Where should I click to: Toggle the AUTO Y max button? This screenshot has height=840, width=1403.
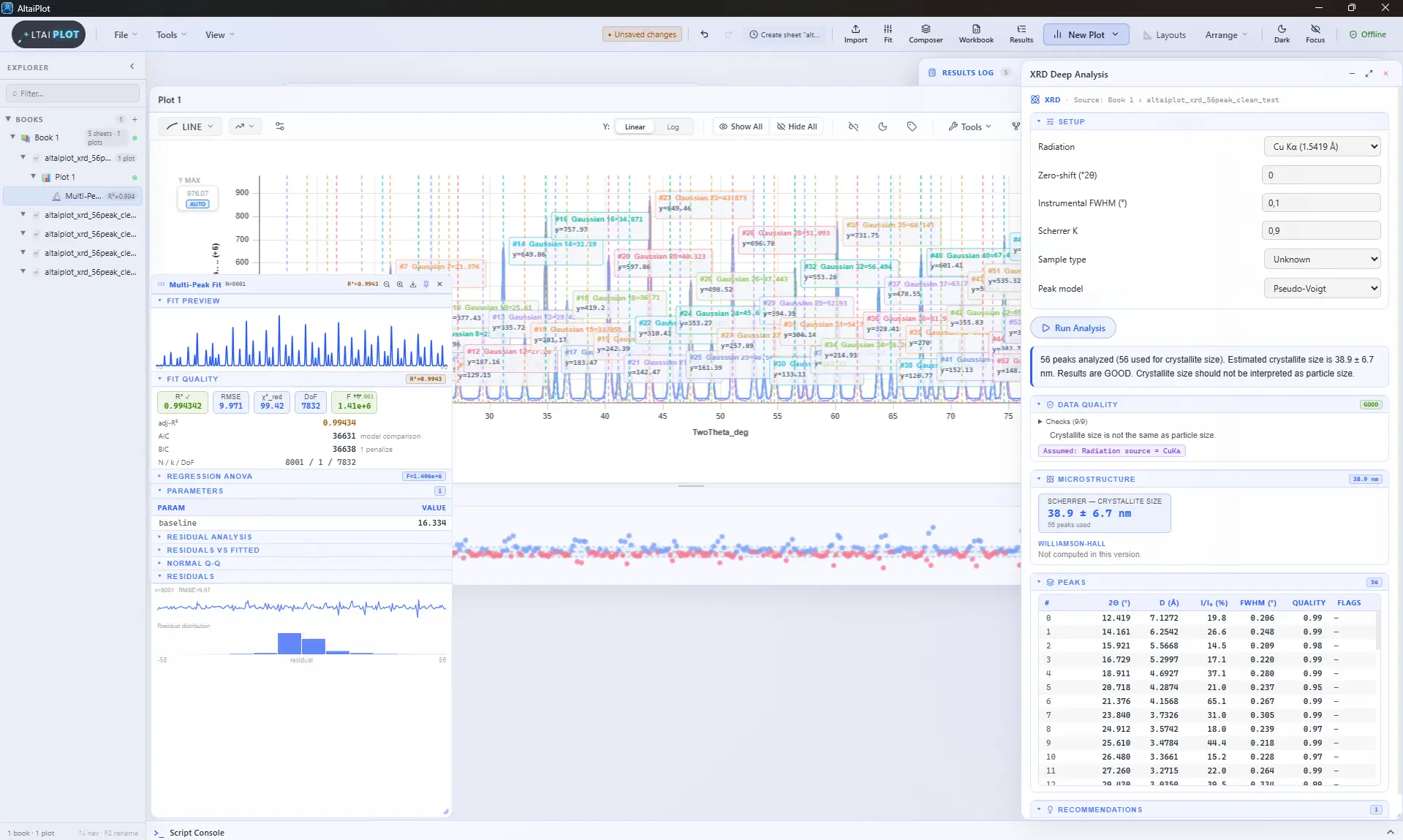197,204
